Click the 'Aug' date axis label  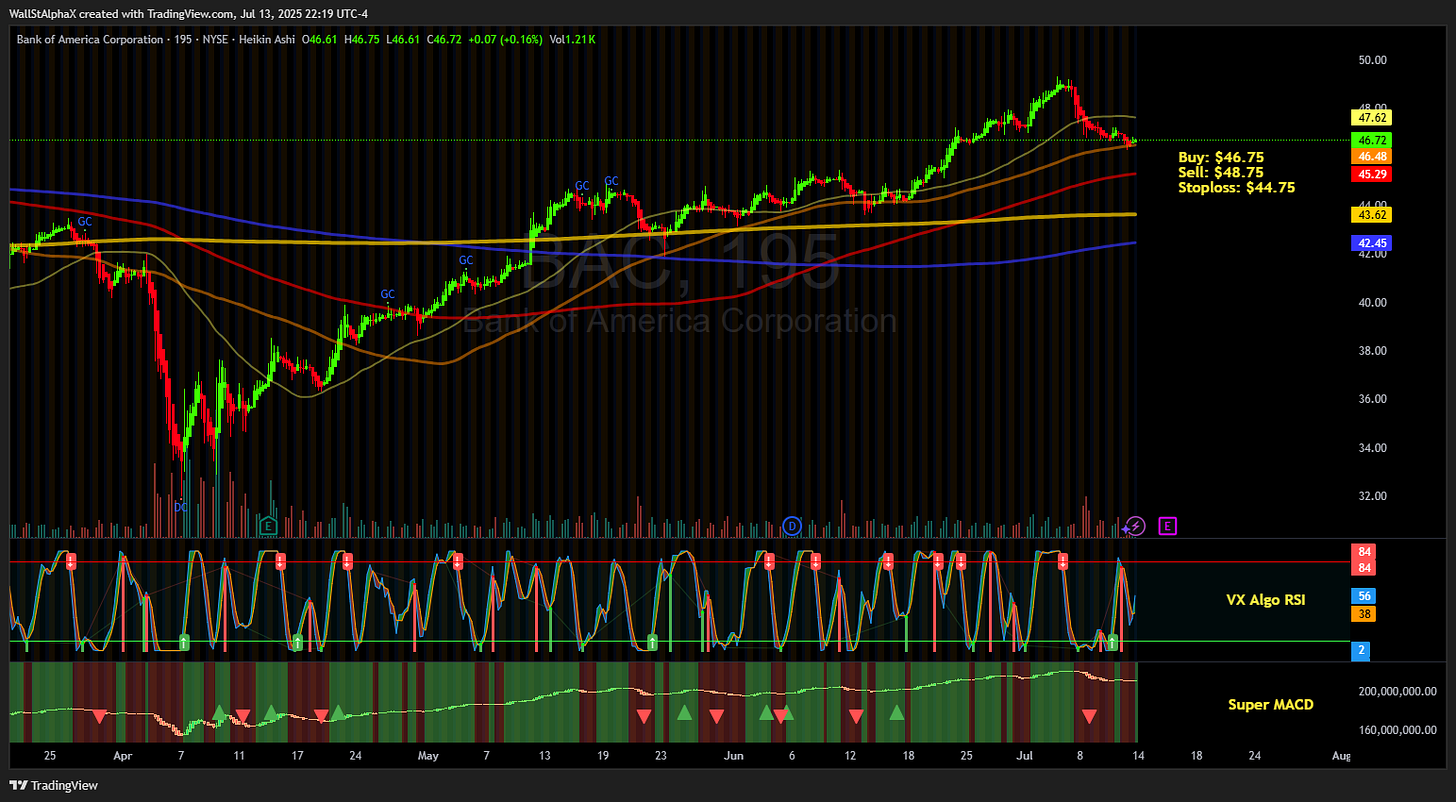[1343, 756]
